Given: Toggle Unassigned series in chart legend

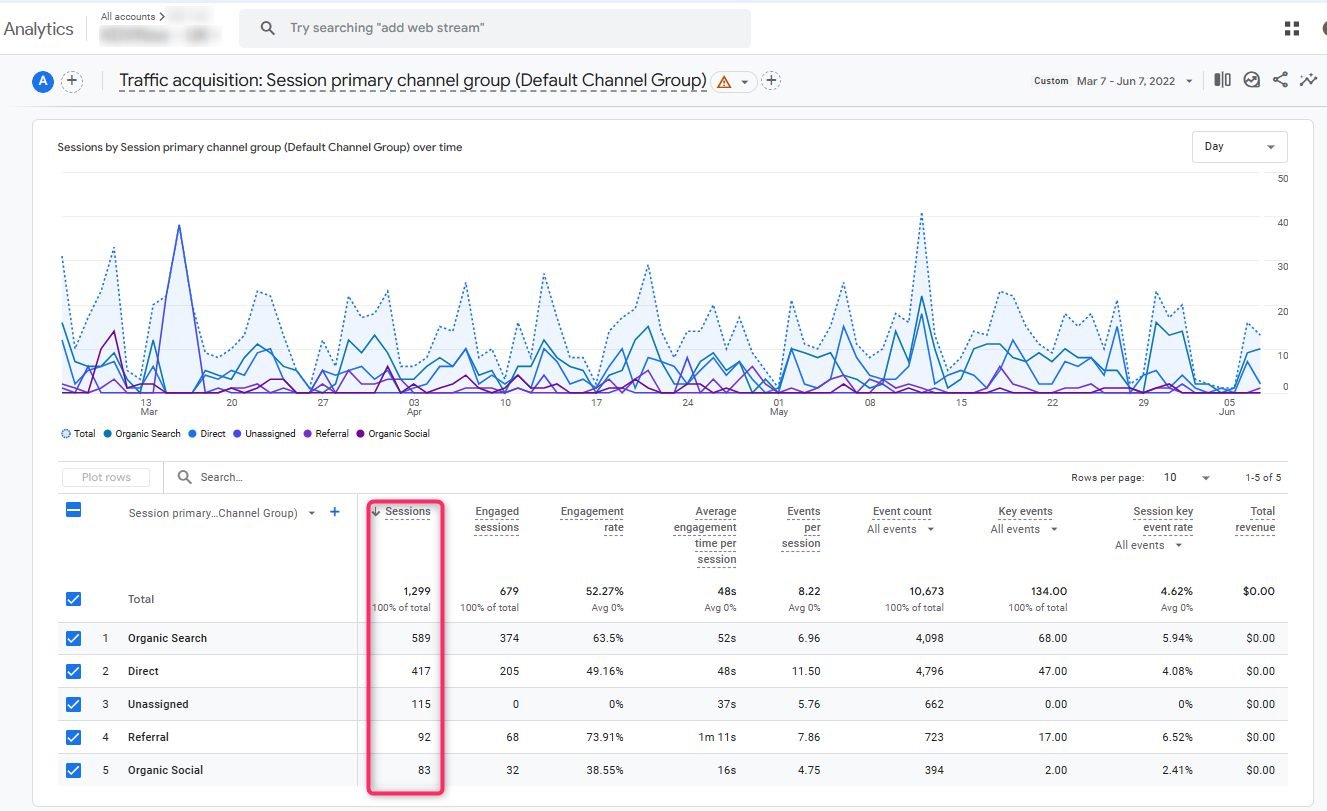Looking at the screenshot, I should (x=263, y=434).
